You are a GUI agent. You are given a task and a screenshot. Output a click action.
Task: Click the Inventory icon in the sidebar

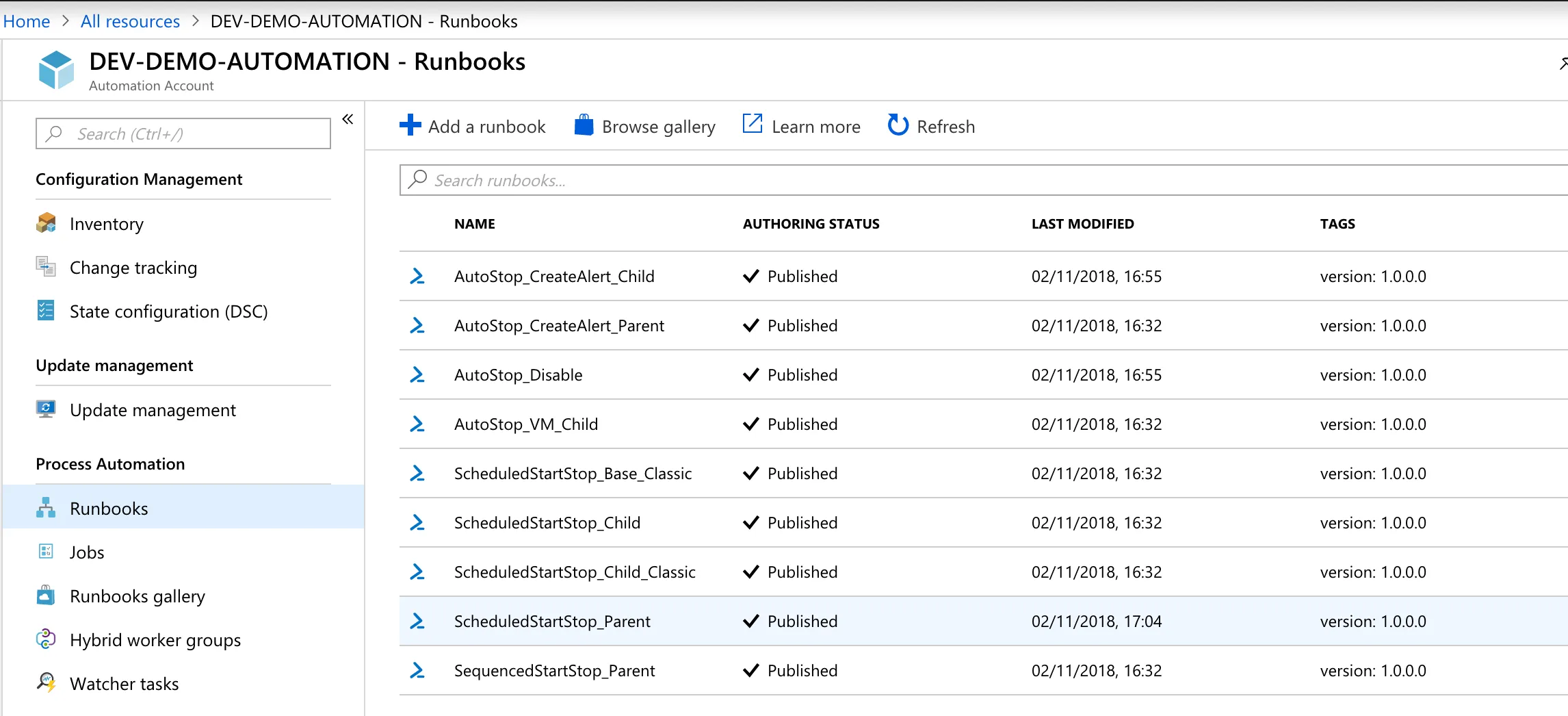[47, 223]
